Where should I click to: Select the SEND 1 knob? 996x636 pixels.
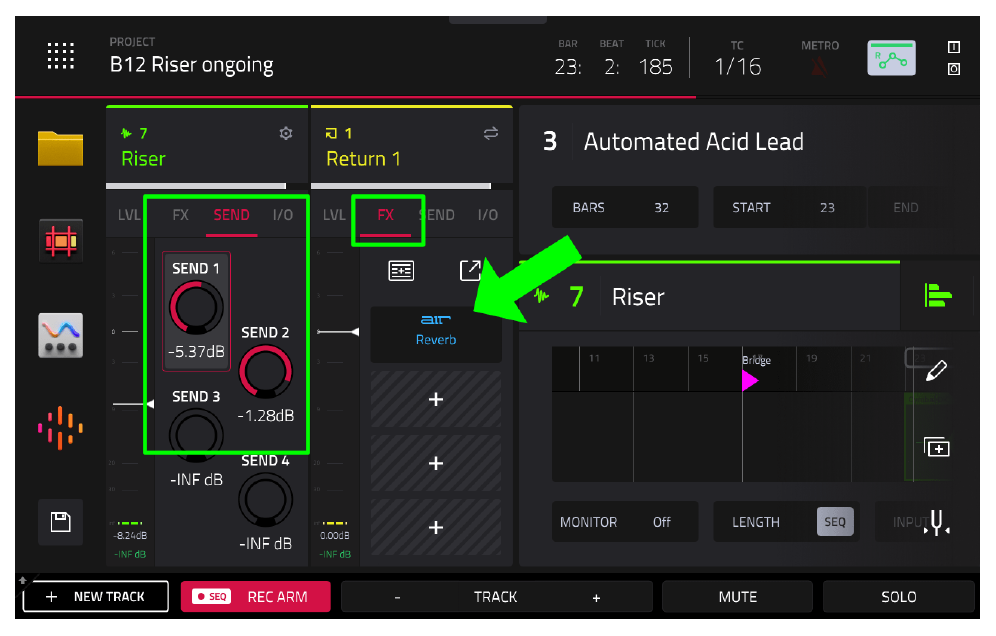click(x=196, y=308)
